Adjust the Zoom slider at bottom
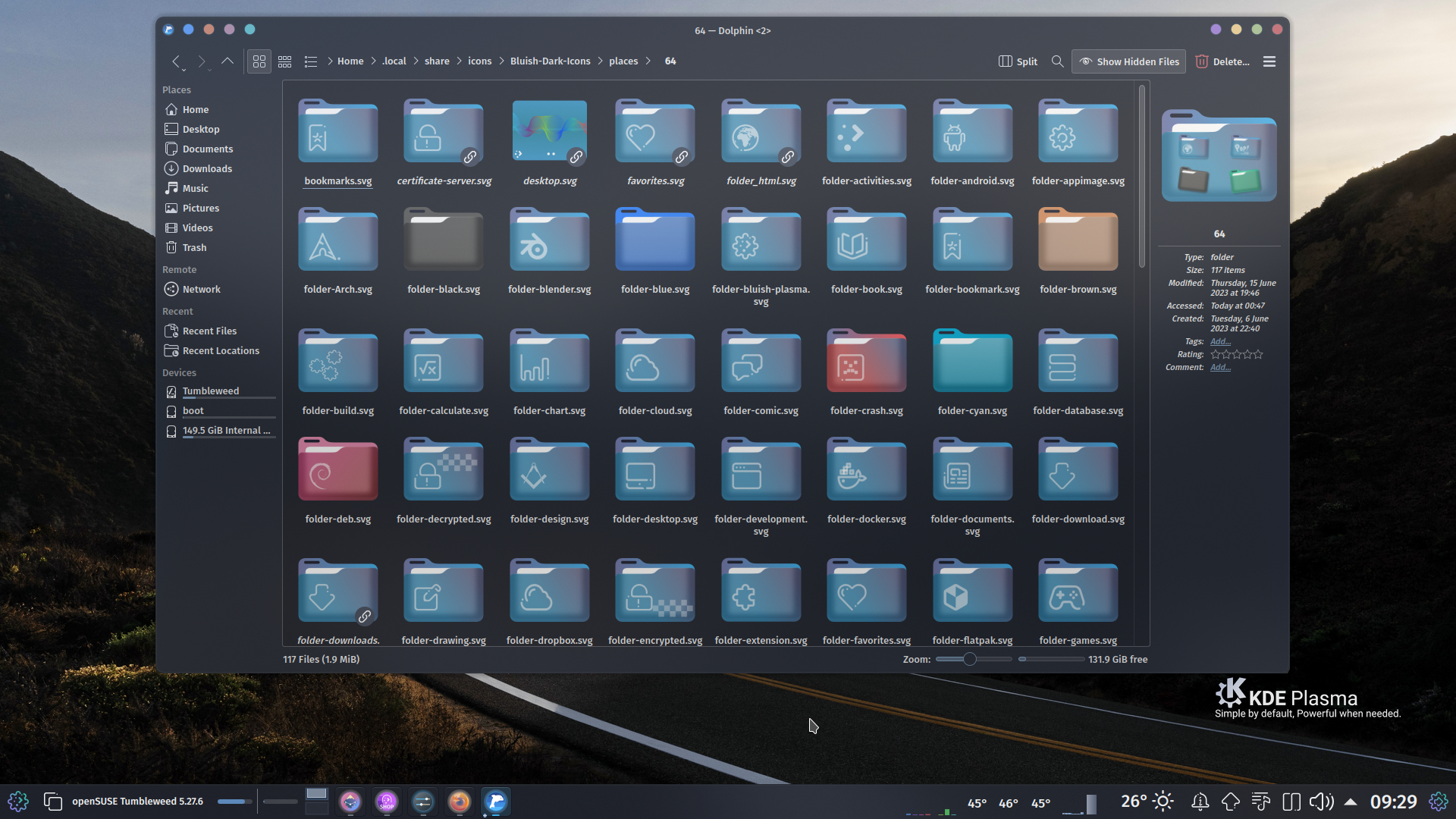The height and width of the screenshot is (819, 1456). pyautogui.click(x=972, y=659)
